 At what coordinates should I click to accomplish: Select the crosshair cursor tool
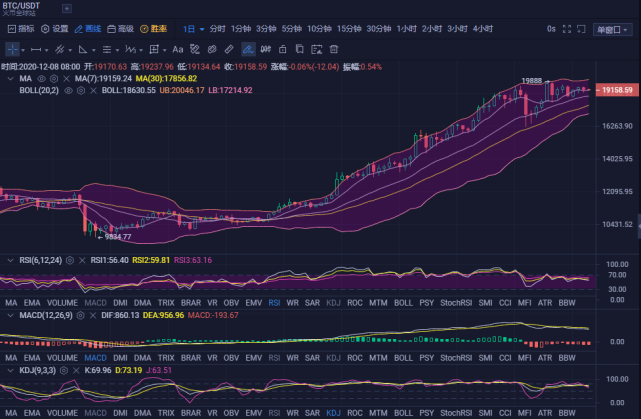pos(12,49)
